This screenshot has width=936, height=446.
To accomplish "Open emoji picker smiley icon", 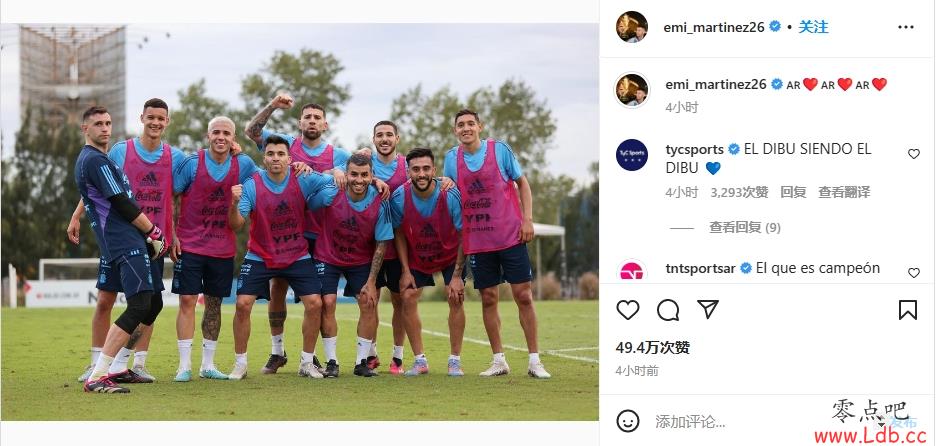I will 627,421.
